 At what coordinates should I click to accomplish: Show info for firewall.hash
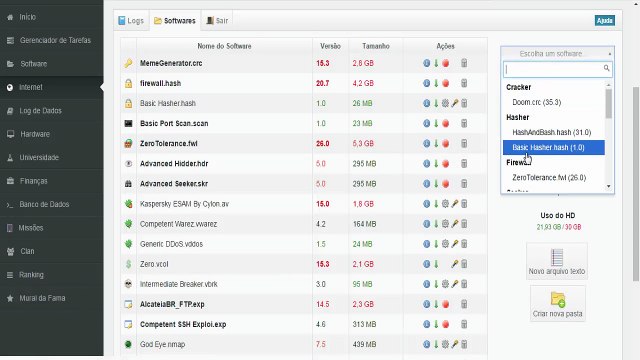click(x=427, y=83)
